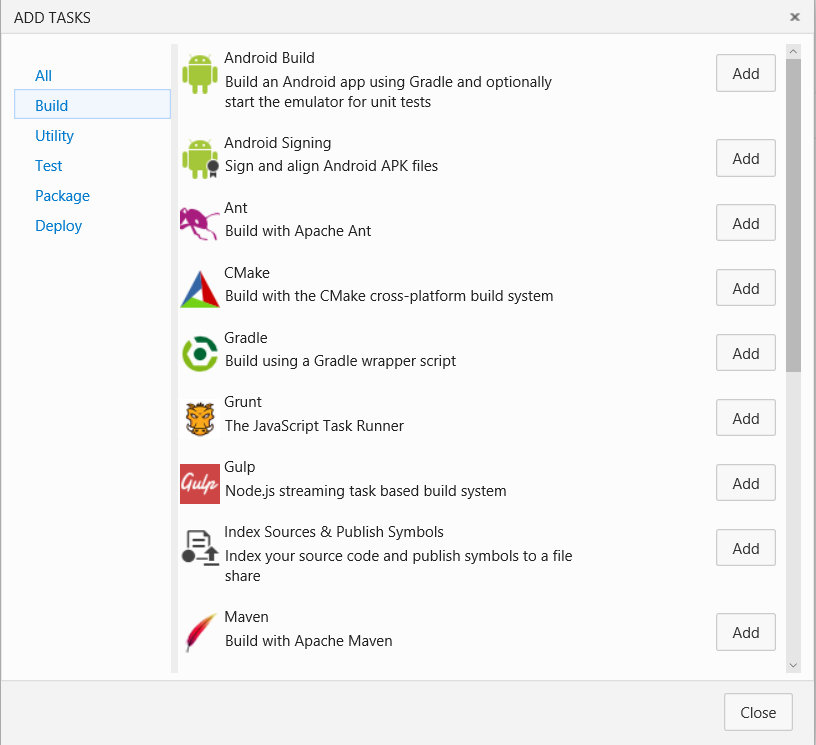
Task: Click the Maven feather icon
Action: [x=199, y=633]
